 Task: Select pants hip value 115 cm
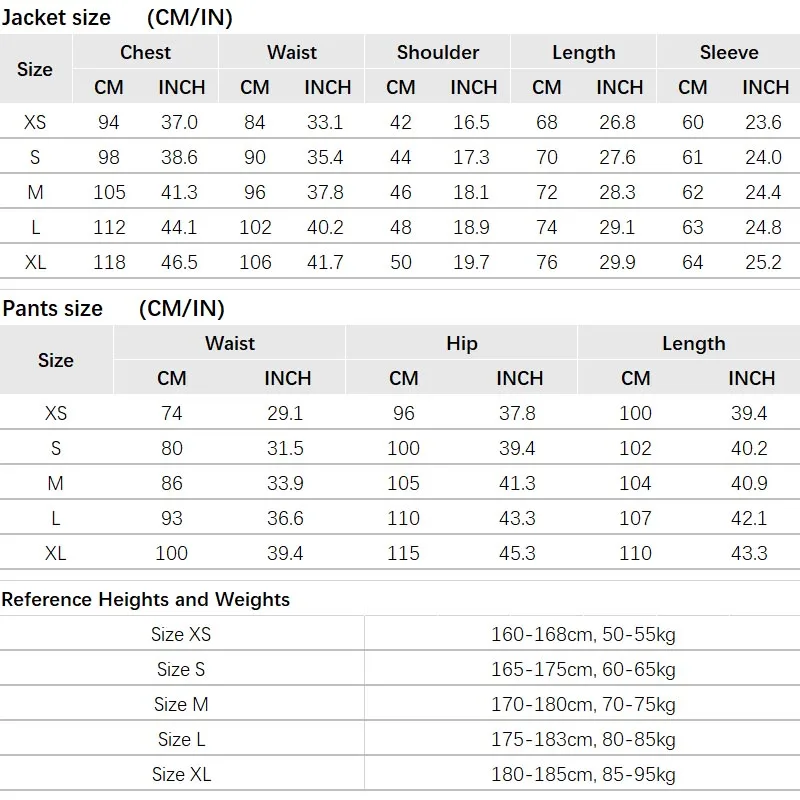click(404, 553)
